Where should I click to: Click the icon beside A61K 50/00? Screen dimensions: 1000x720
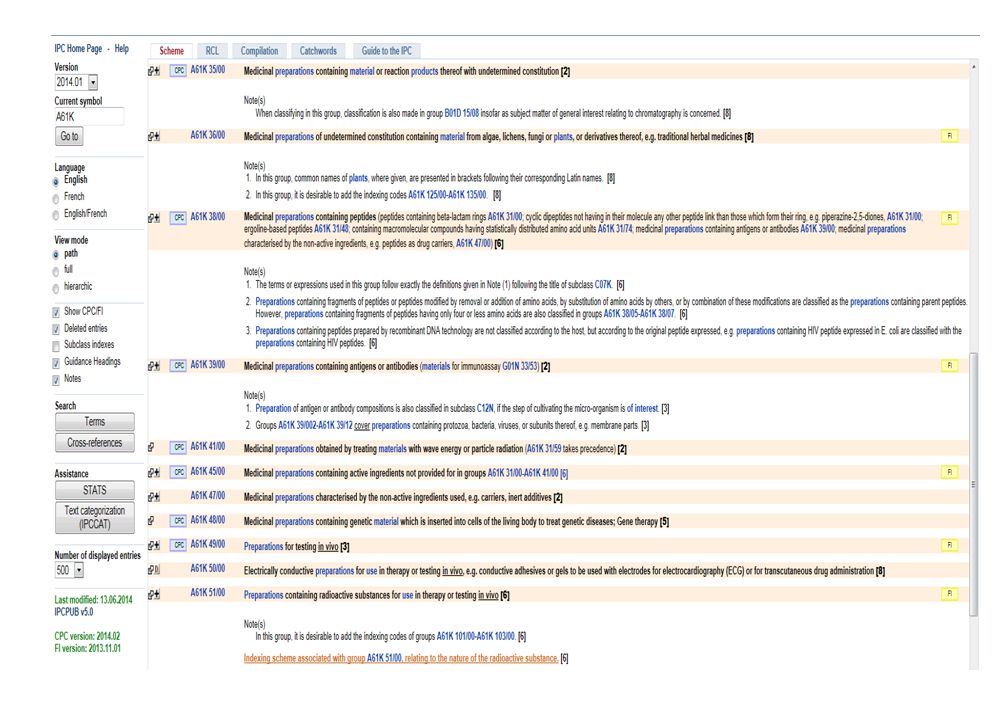154,569
